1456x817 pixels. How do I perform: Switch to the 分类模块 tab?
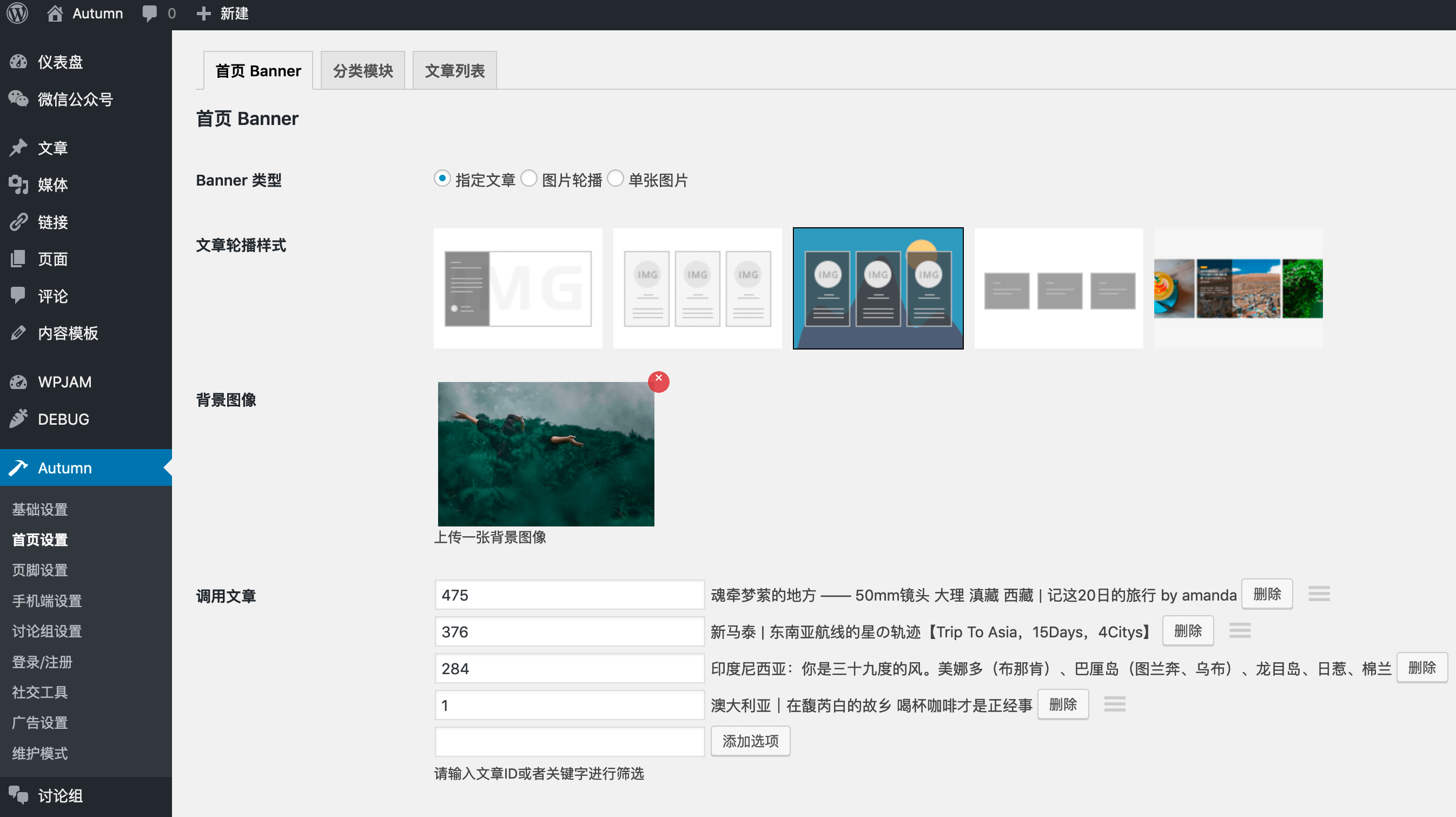click(x=362, y=71)
